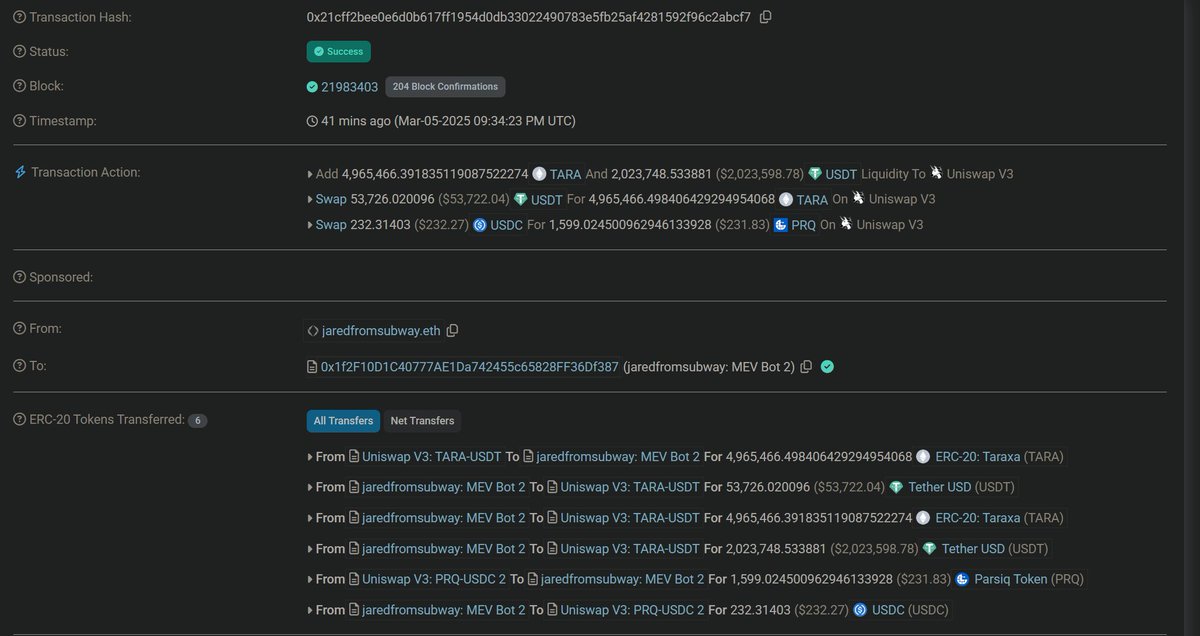
Task: Open Parsiq Token (PRQ) link
Action: [x=1028, y=579]
